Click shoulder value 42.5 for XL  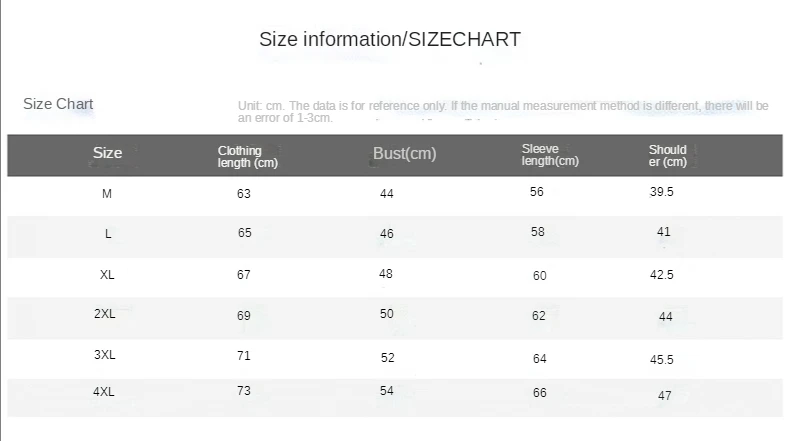662,275
